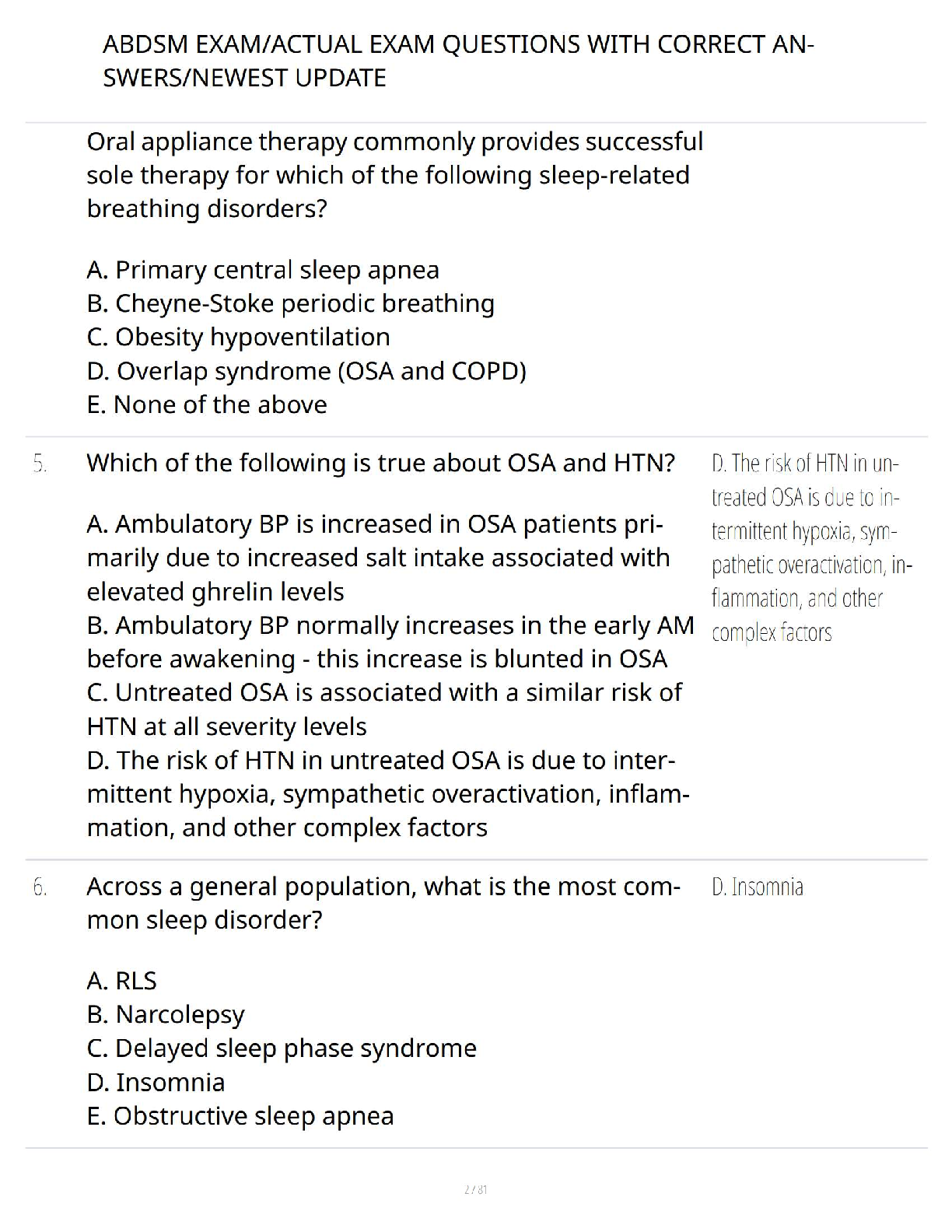Click the OSA and HTN question heading
Image resolution: width=952 pixels, height=1232 pixels.
point(380,463)
